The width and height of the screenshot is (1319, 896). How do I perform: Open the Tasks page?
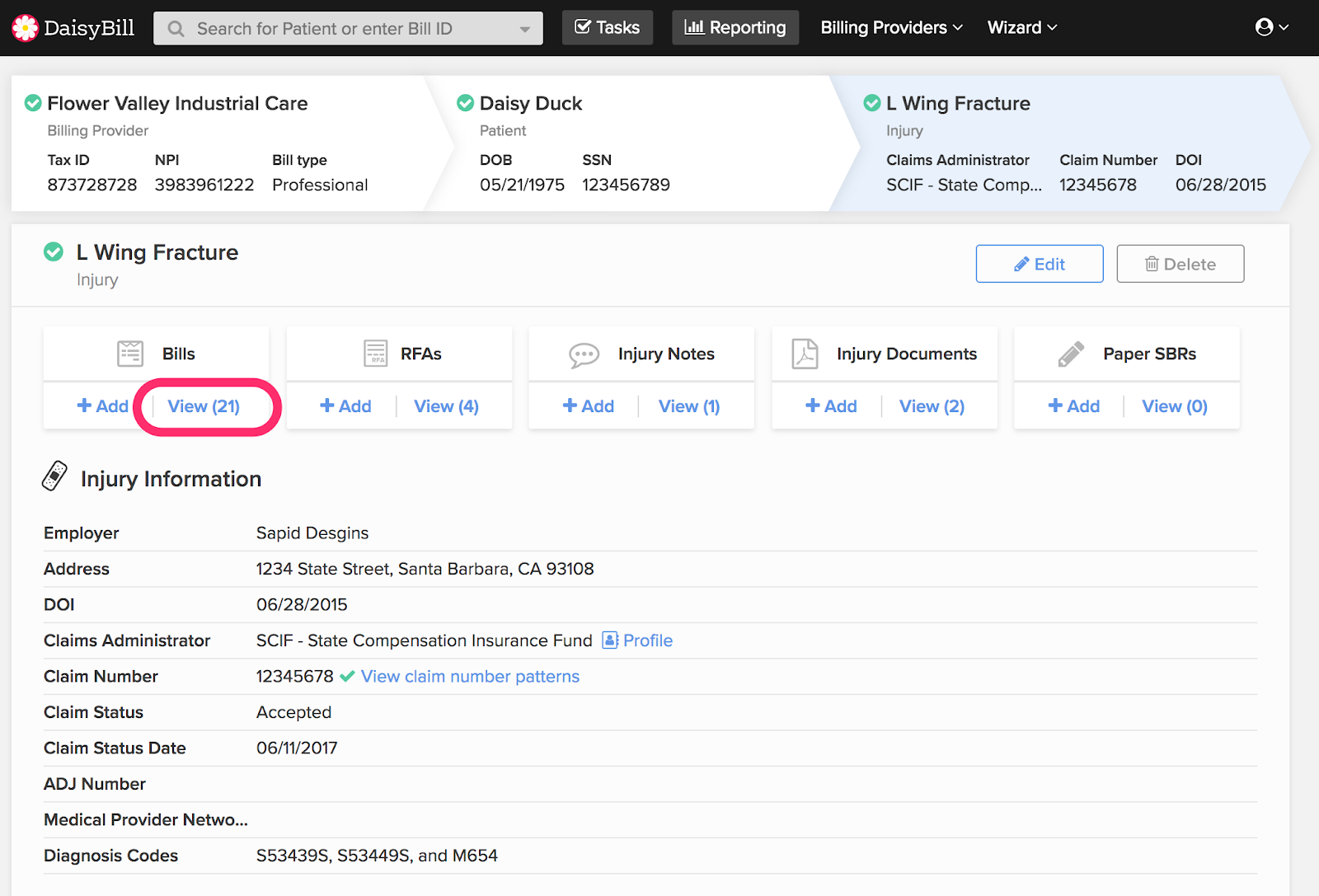click(x=608, y=27)
